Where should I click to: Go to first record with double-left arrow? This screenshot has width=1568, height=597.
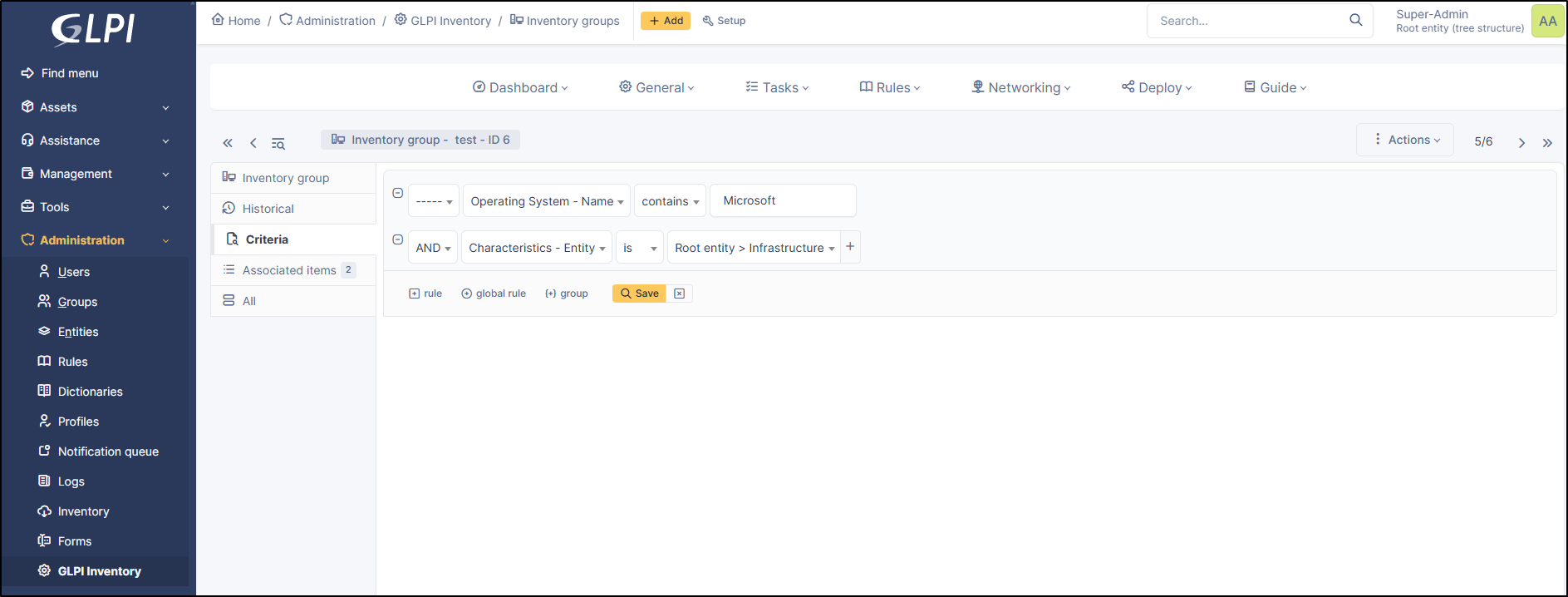(228, 143)
